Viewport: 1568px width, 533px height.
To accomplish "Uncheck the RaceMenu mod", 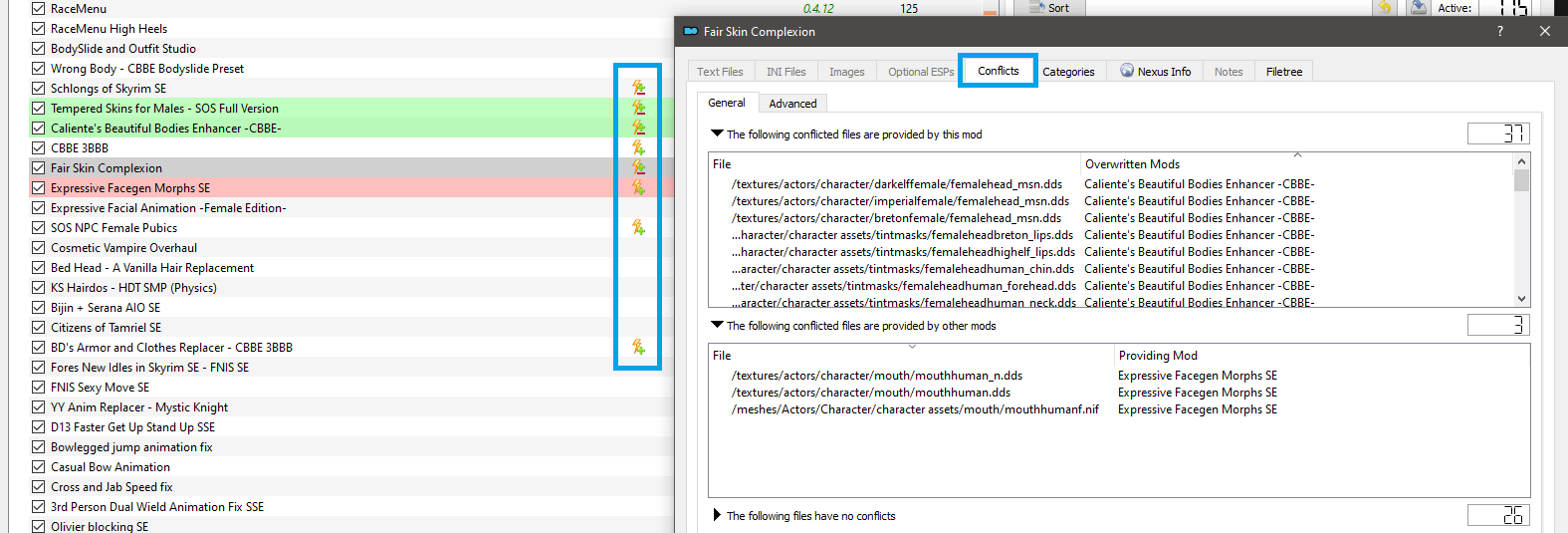I will pos(38,8).
